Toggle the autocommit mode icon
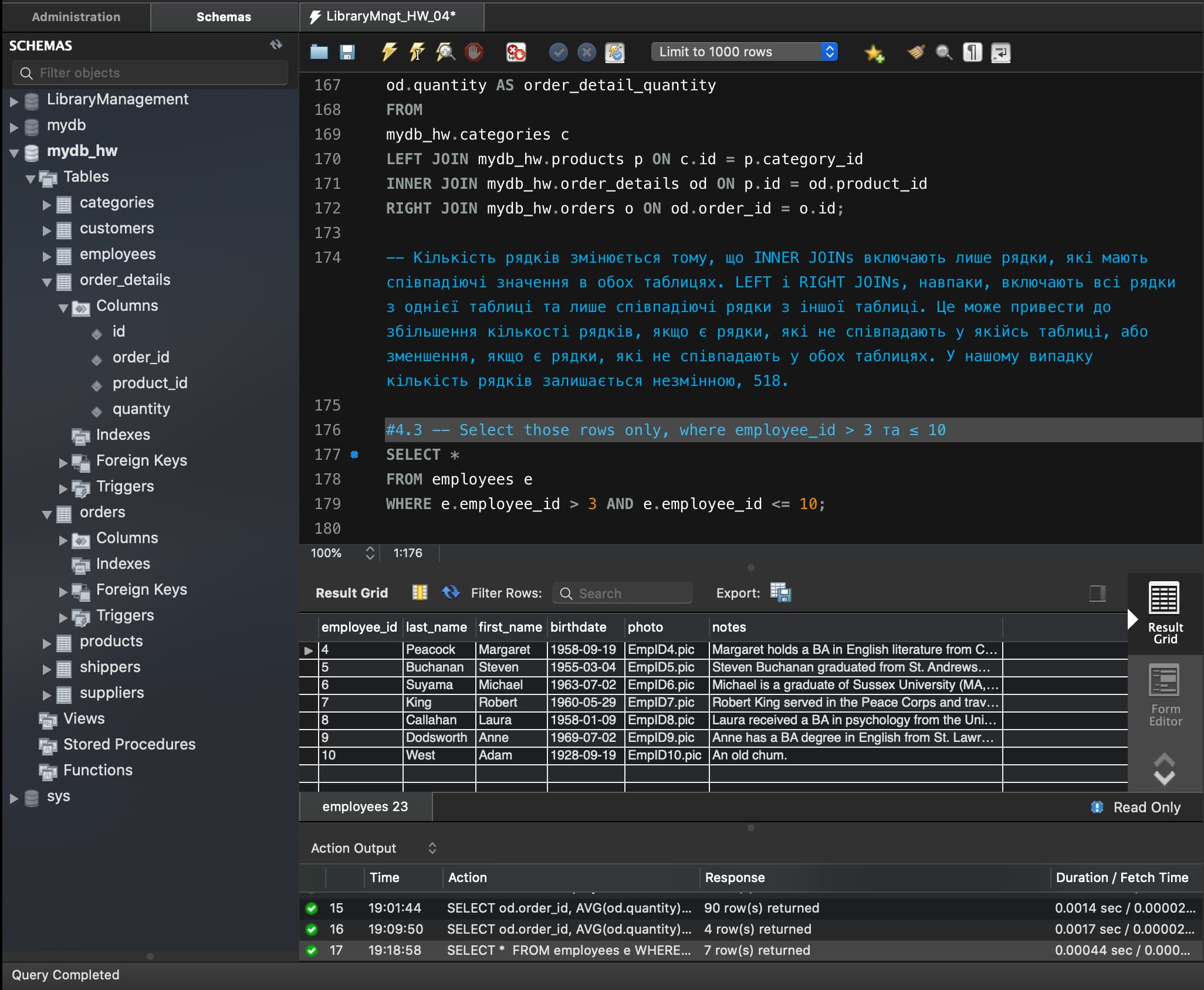The image size is (1204, 990). click(x=615, y=52)
